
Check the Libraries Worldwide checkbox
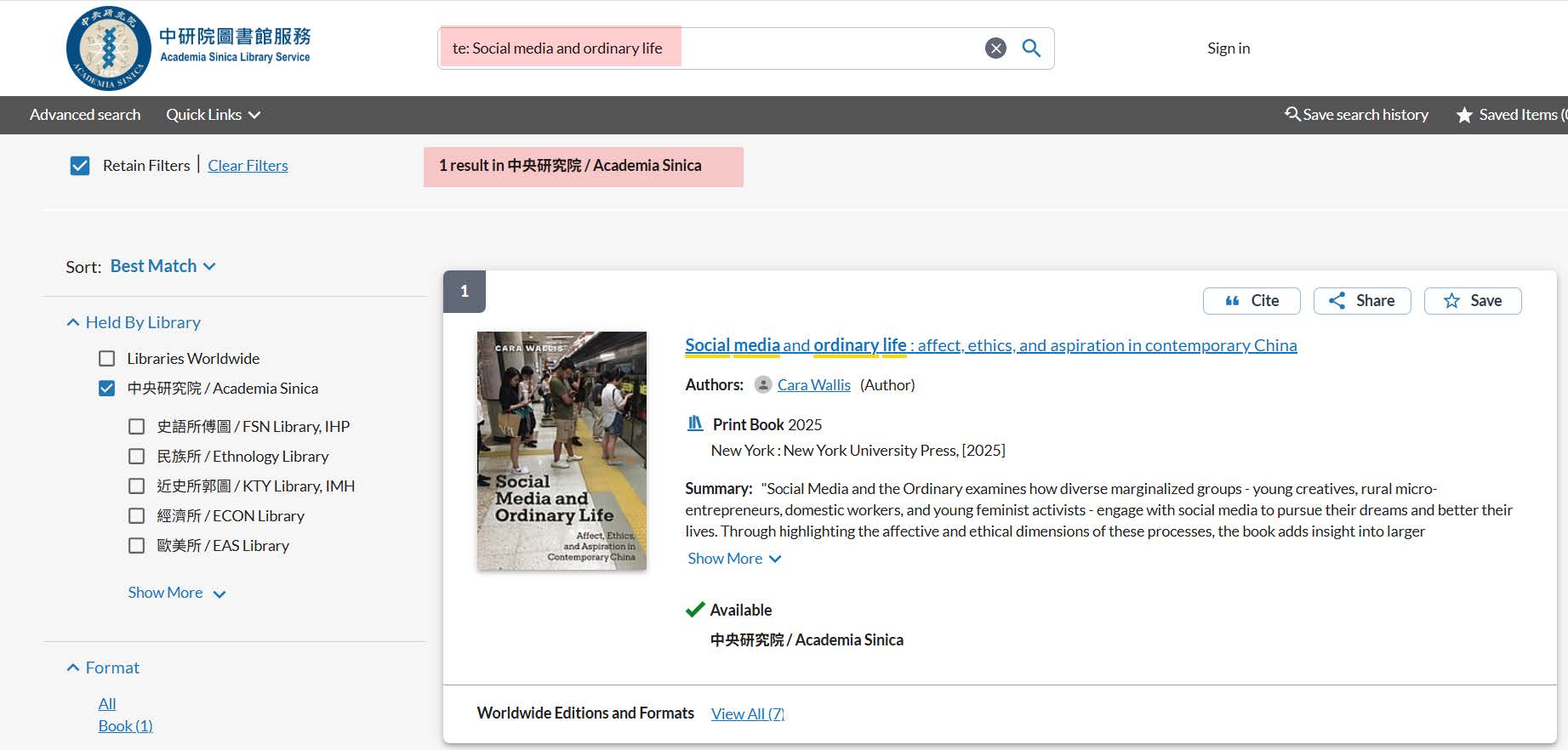coord(107,359)
